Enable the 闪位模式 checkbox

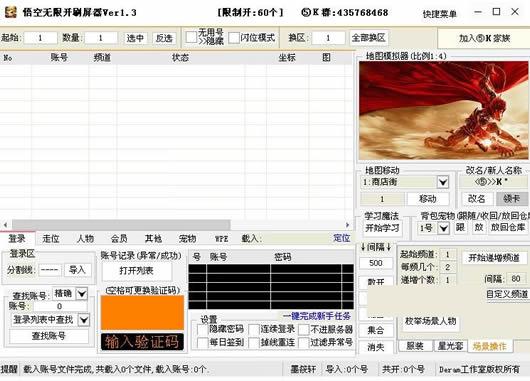click(234, 38)
